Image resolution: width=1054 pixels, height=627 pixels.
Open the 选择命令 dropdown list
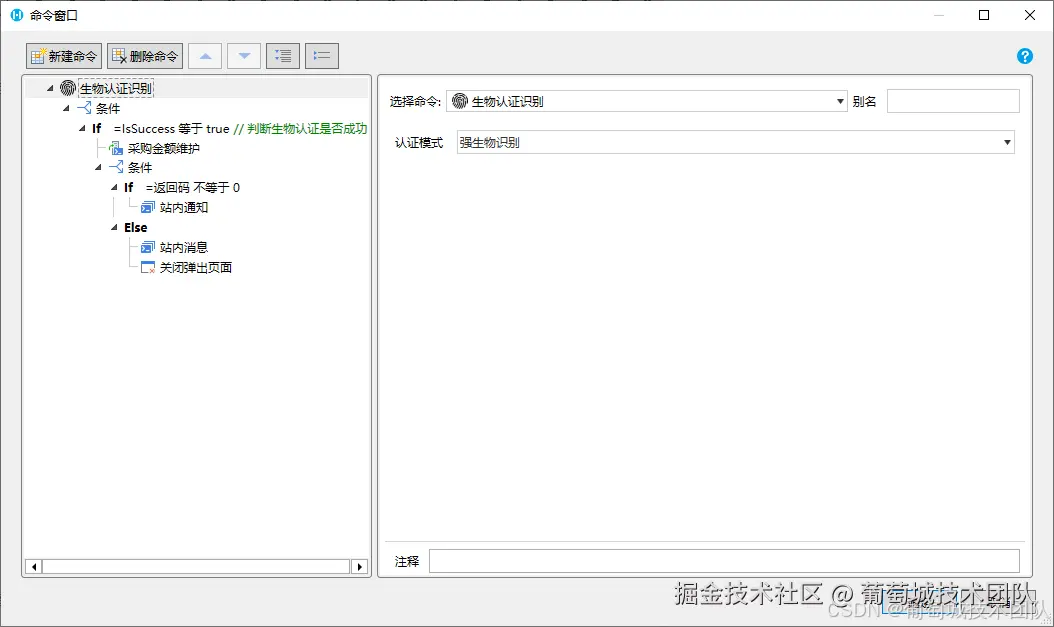840,100
